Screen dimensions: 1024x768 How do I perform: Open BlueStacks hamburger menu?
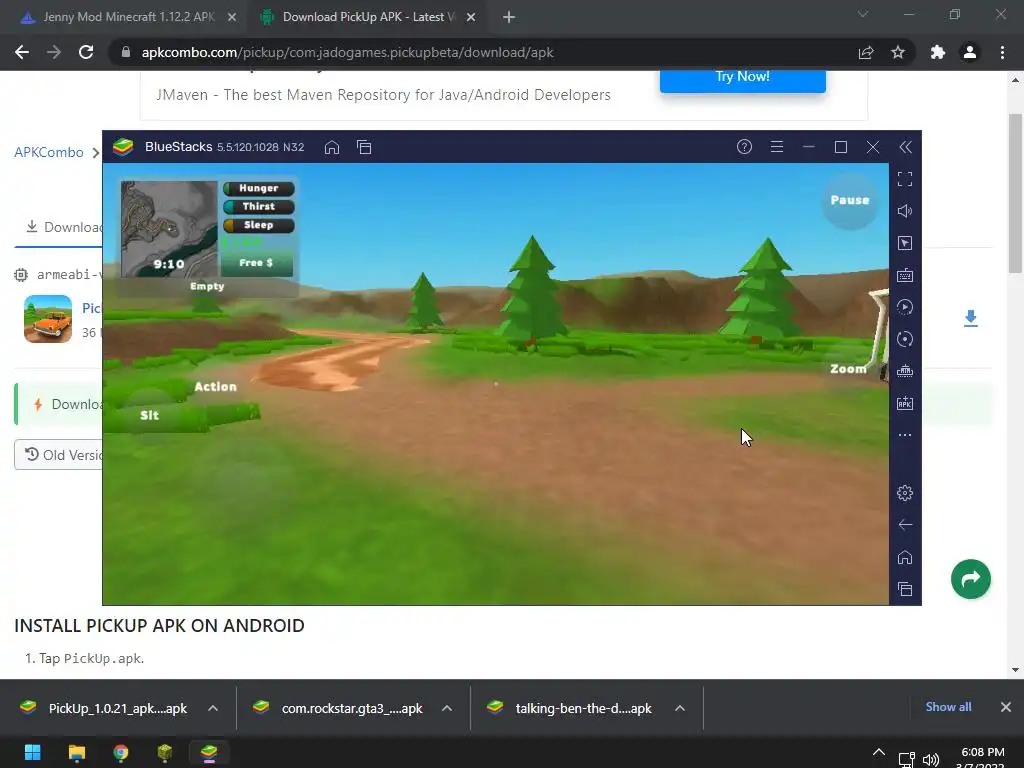coord(776,147)
